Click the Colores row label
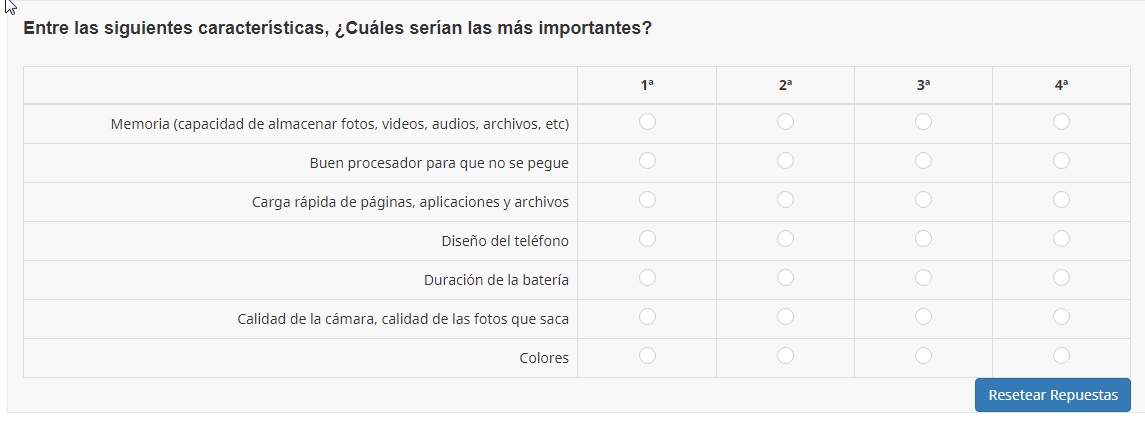1145x422 pixels. coord(544,358)
